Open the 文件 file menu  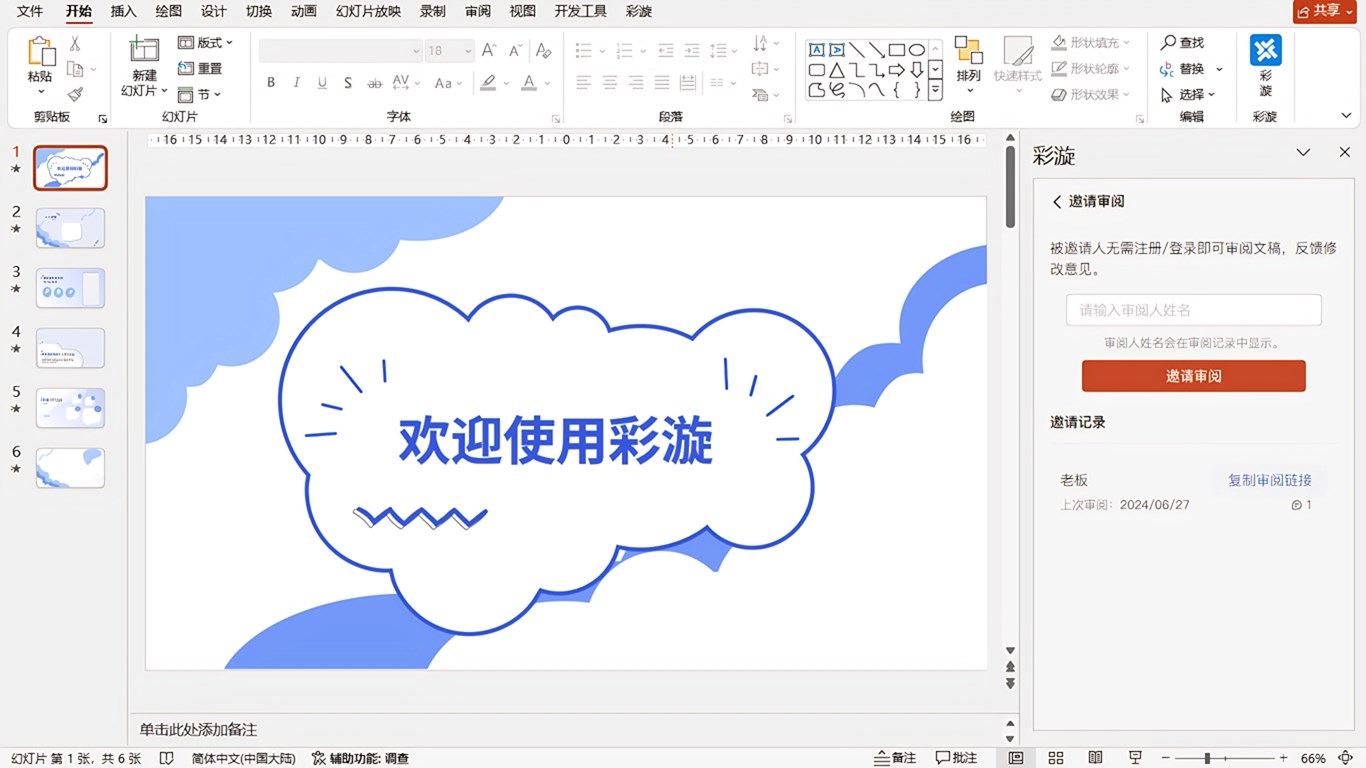pyautogui.click(x=30, y=11)
